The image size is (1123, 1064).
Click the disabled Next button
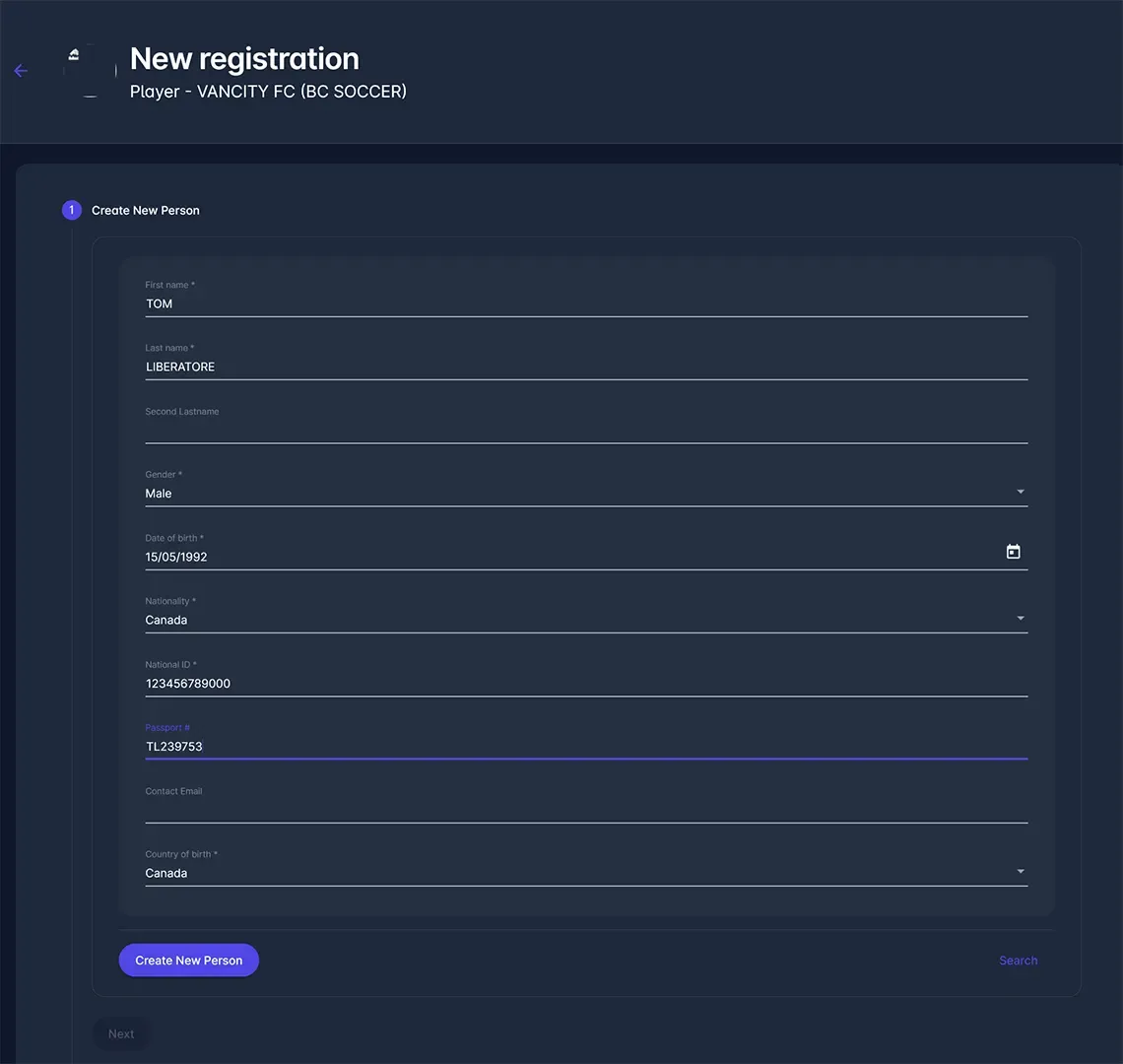[x=121, y=1033]
